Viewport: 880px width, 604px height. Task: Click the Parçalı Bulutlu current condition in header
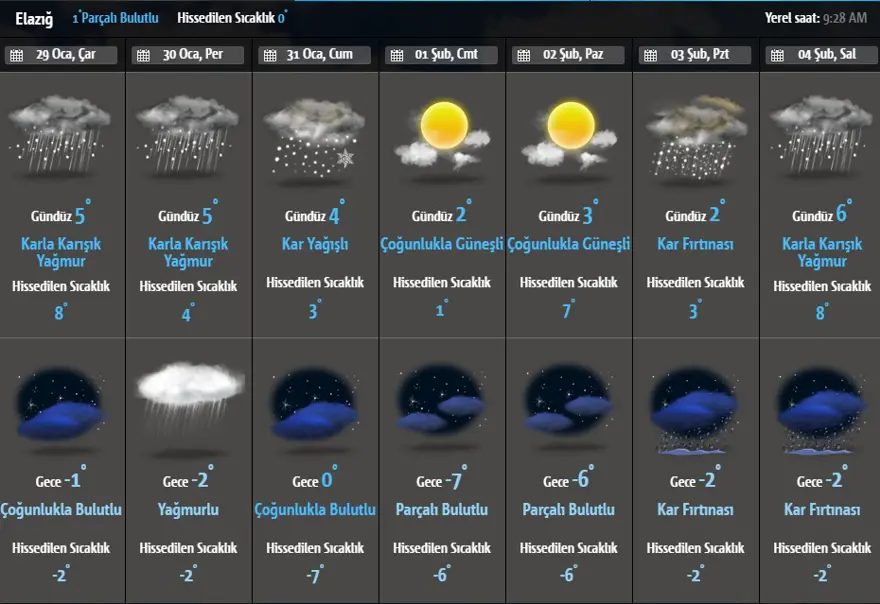[x=119, y=18]
